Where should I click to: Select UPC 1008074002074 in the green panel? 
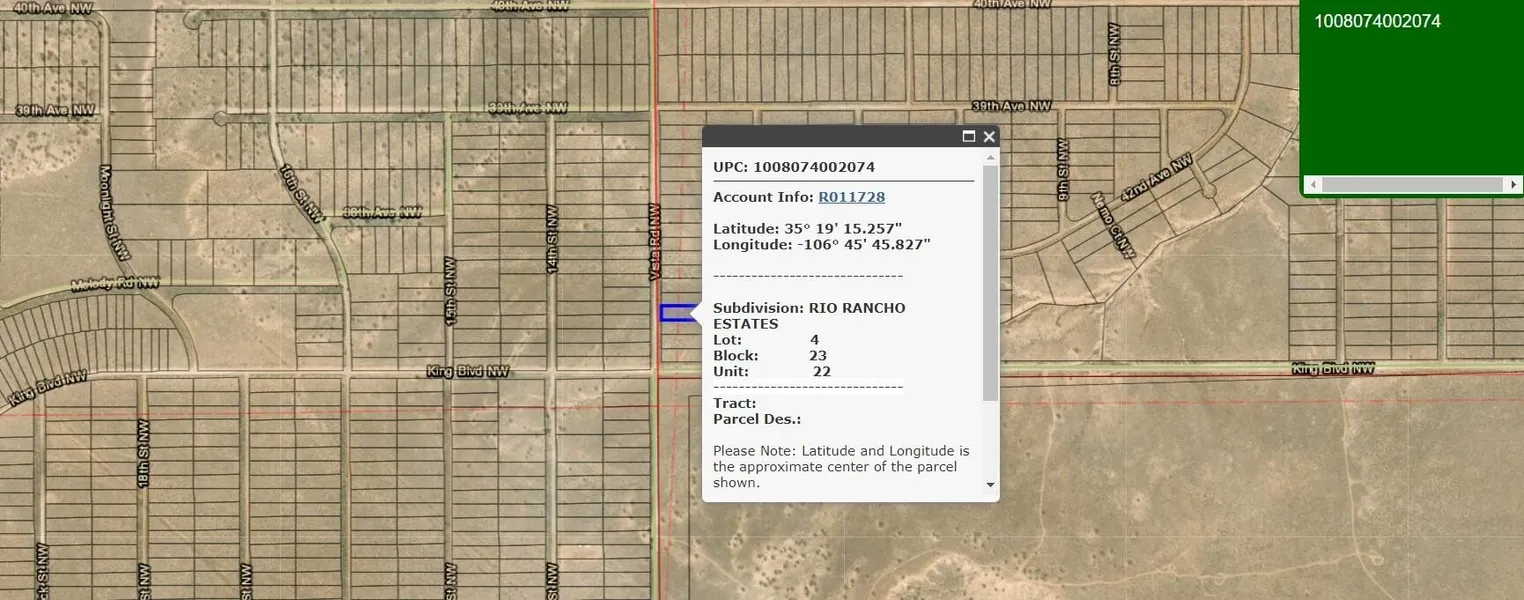[1376, 21]
